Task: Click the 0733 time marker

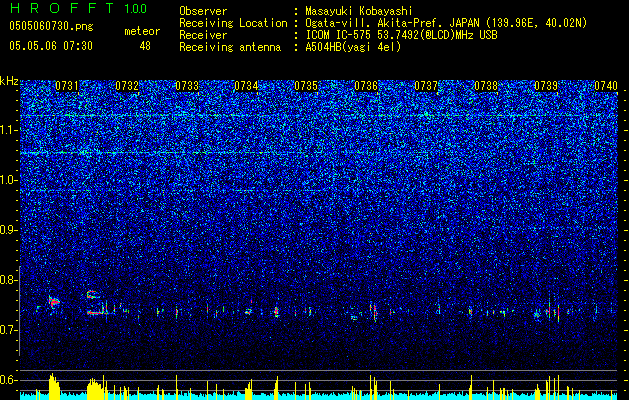Action: (x=187, y=86)
